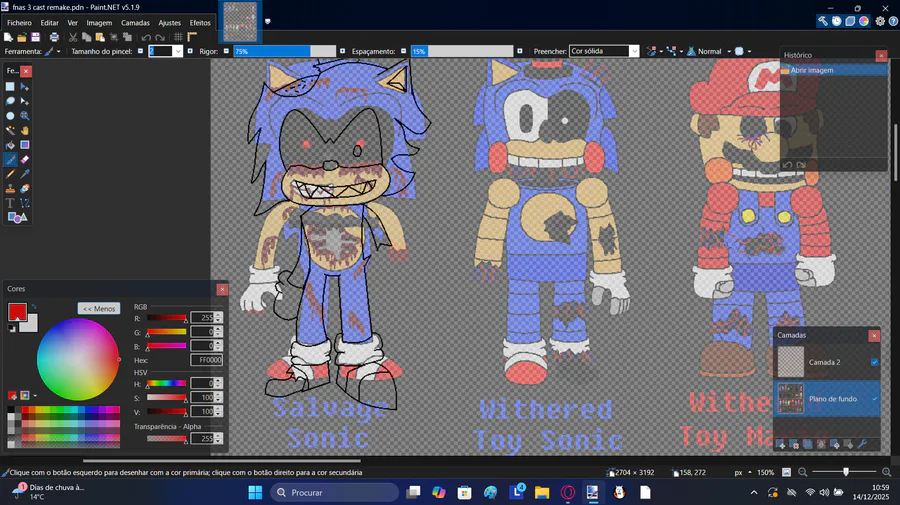Select the Text tool
Image resolution: width=900 pixels, height=505 pixels.
[10, 203]
